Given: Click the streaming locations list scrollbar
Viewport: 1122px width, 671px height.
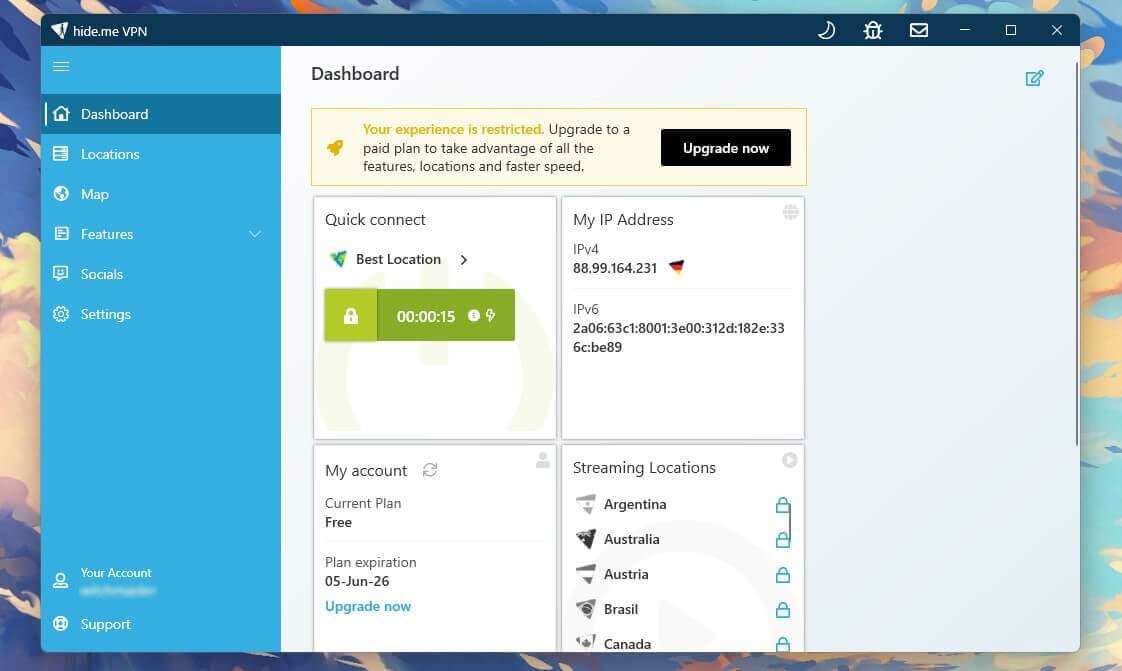Looking at the screenshot, I should 790,523.
